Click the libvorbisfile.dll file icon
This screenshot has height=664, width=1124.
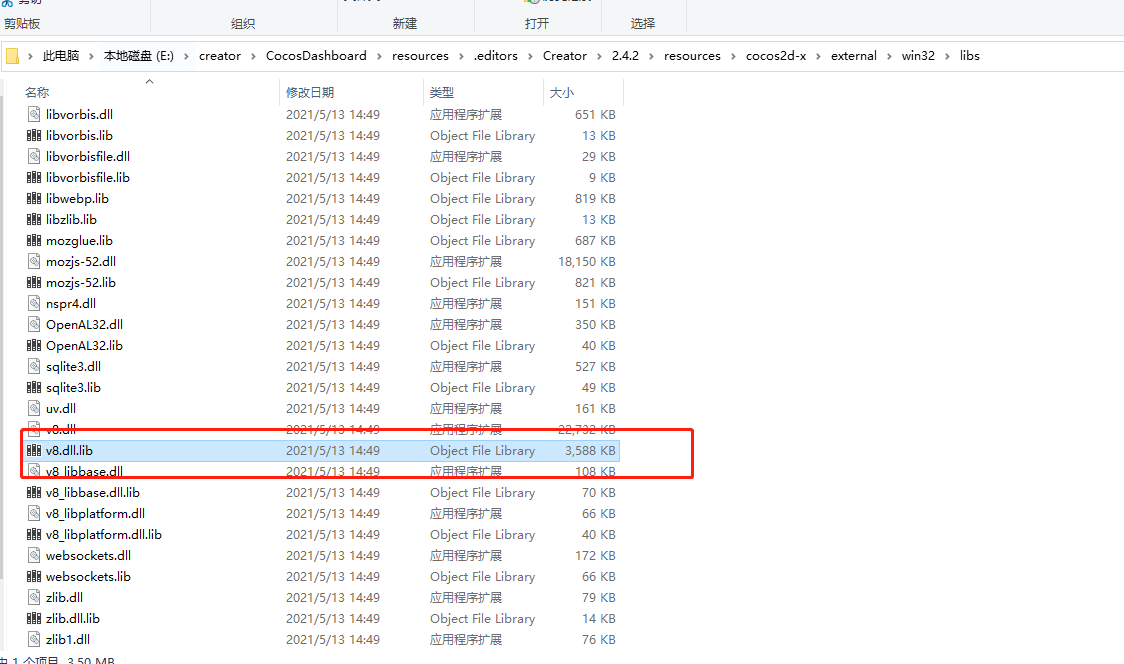point(34,156)
